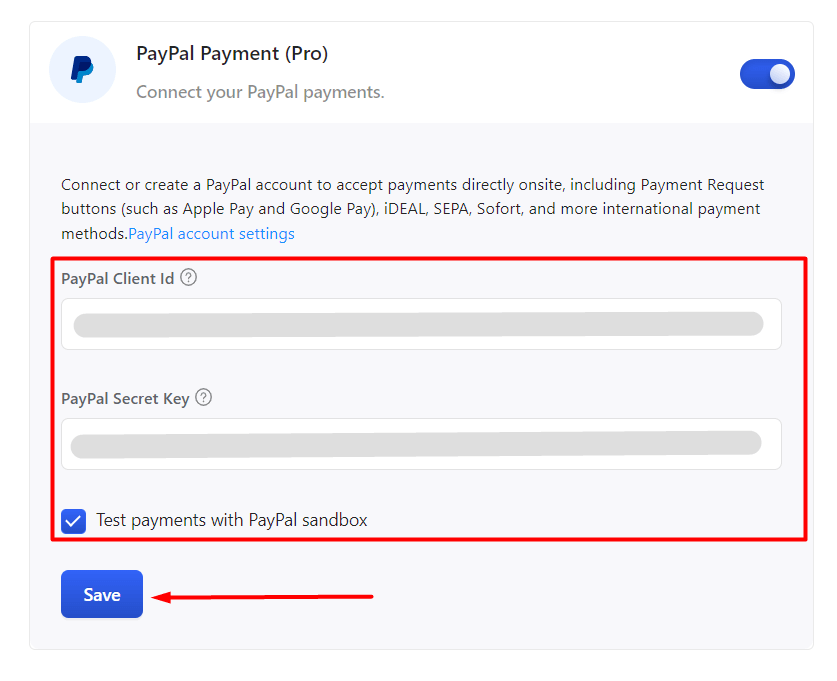
Task: Click the red arrow pointing at Save
Action: 262,597
